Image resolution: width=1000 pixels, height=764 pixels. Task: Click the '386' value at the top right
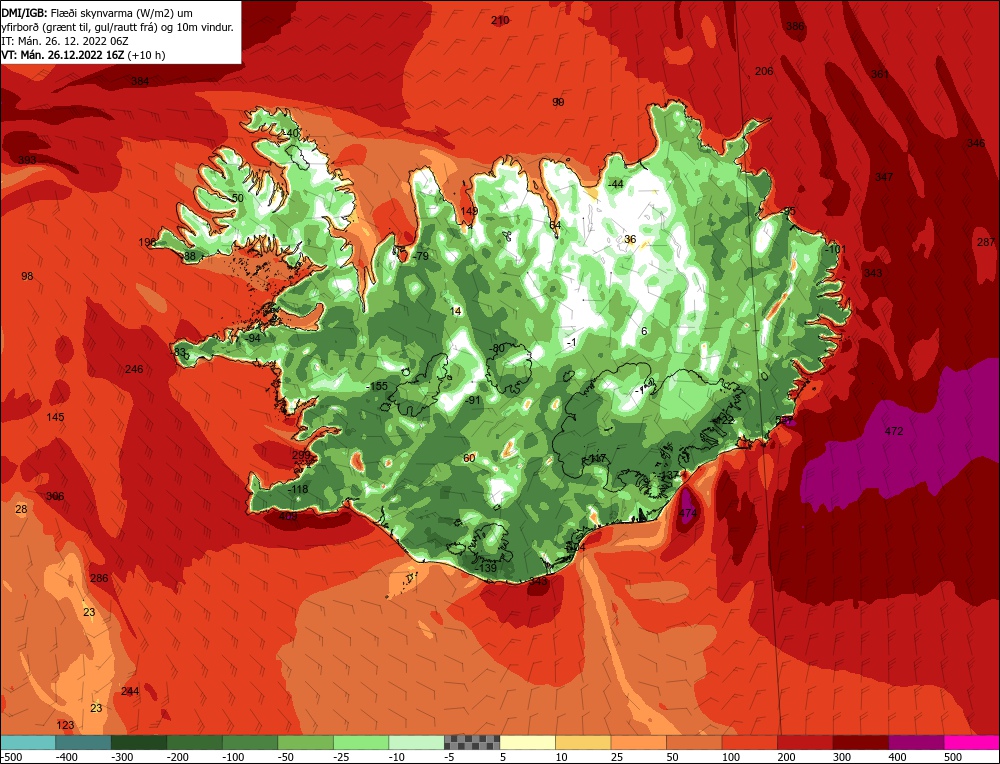795,26
